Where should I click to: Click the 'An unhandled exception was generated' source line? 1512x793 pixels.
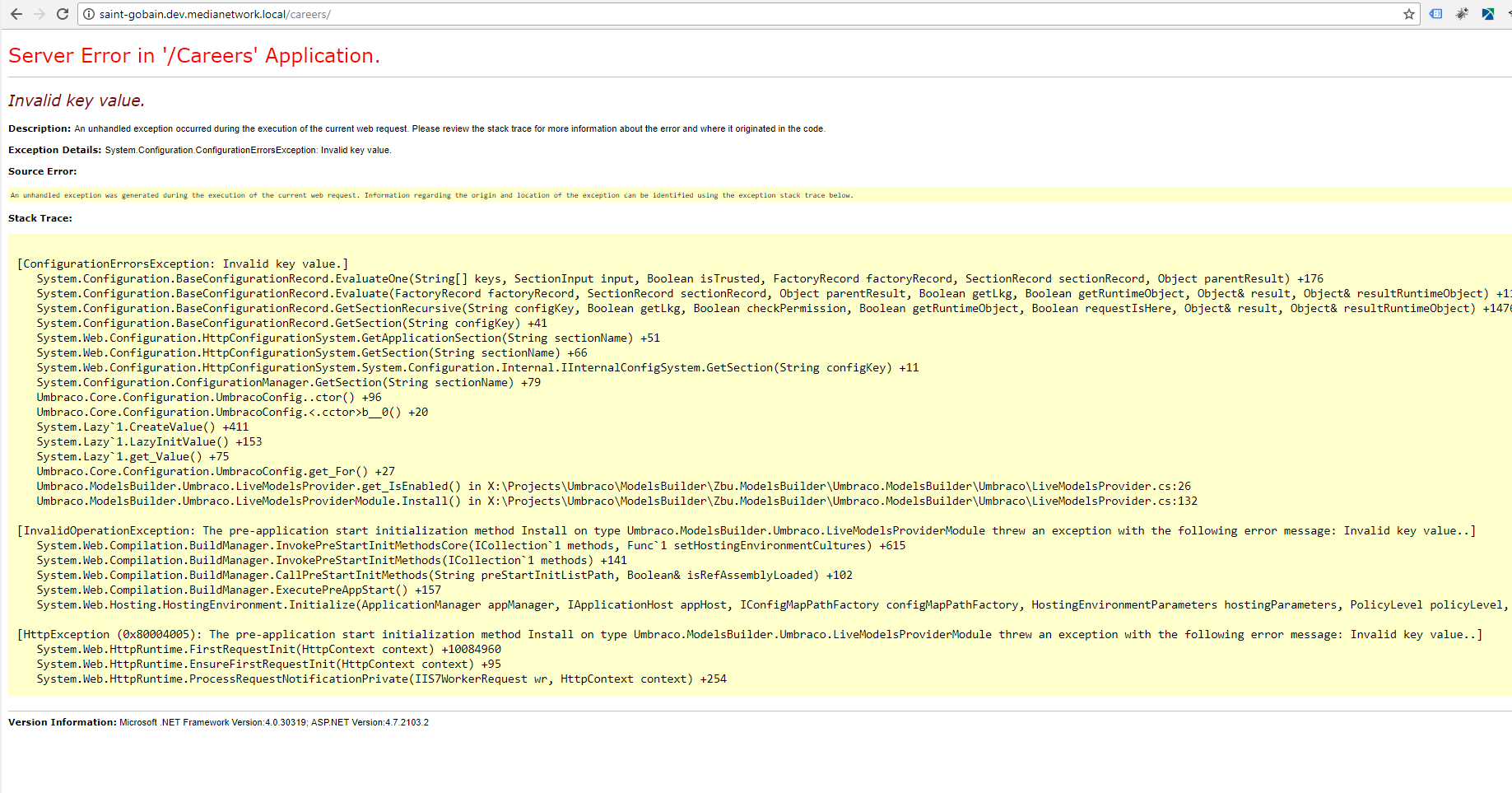tap(431, 195)
